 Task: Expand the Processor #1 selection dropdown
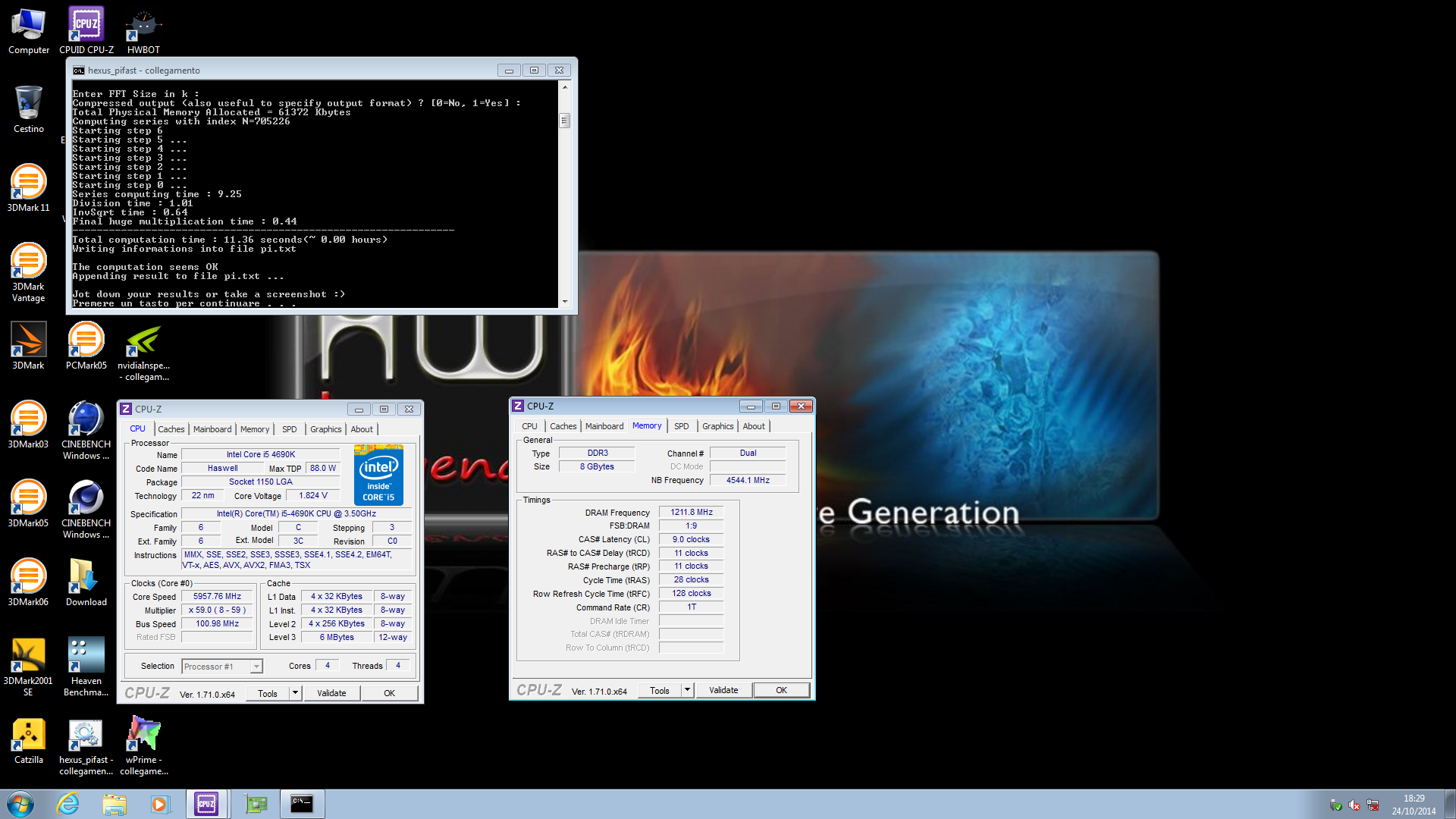(x=256, y=667)
